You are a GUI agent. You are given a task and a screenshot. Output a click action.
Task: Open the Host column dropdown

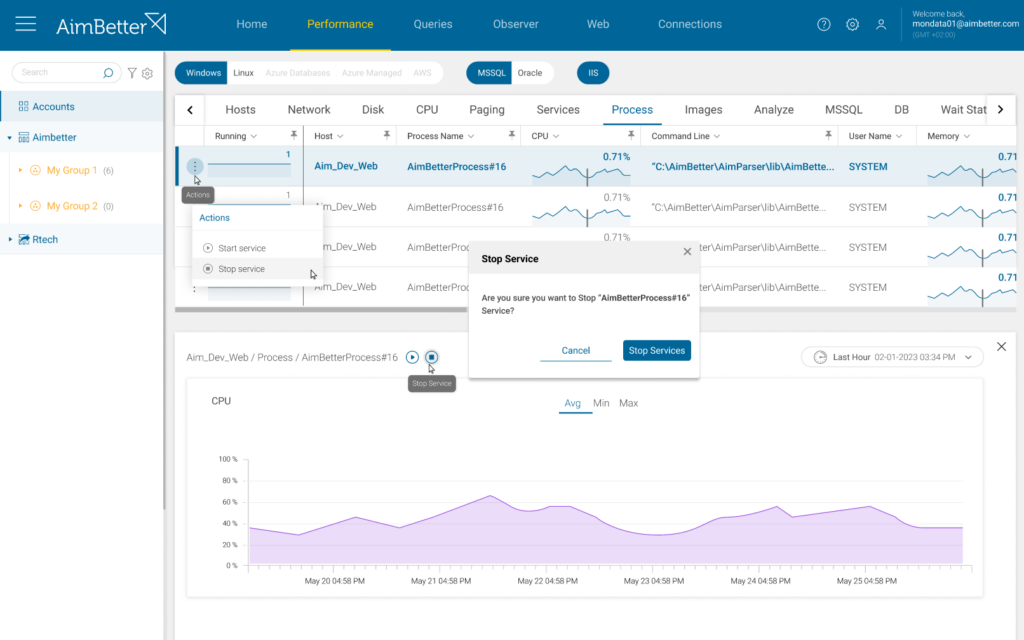tap(340, 136)
